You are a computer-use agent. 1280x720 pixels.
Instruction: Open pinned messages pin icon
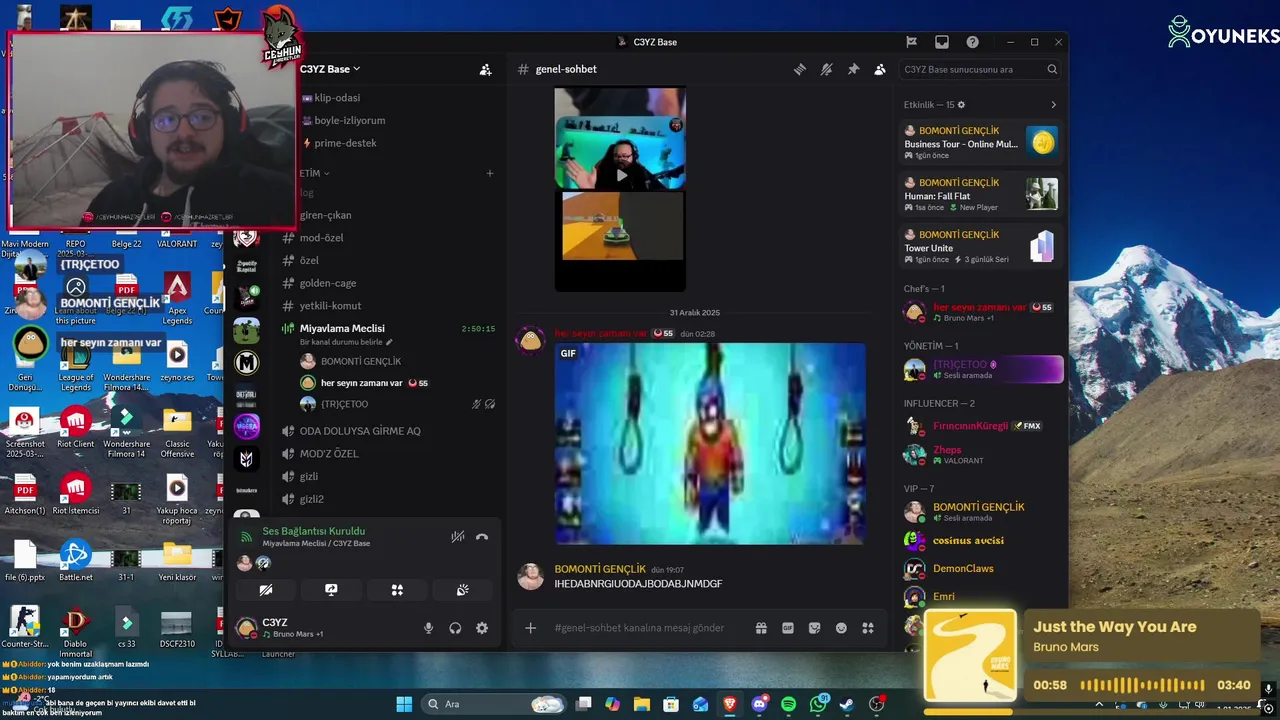pos(853,69)
